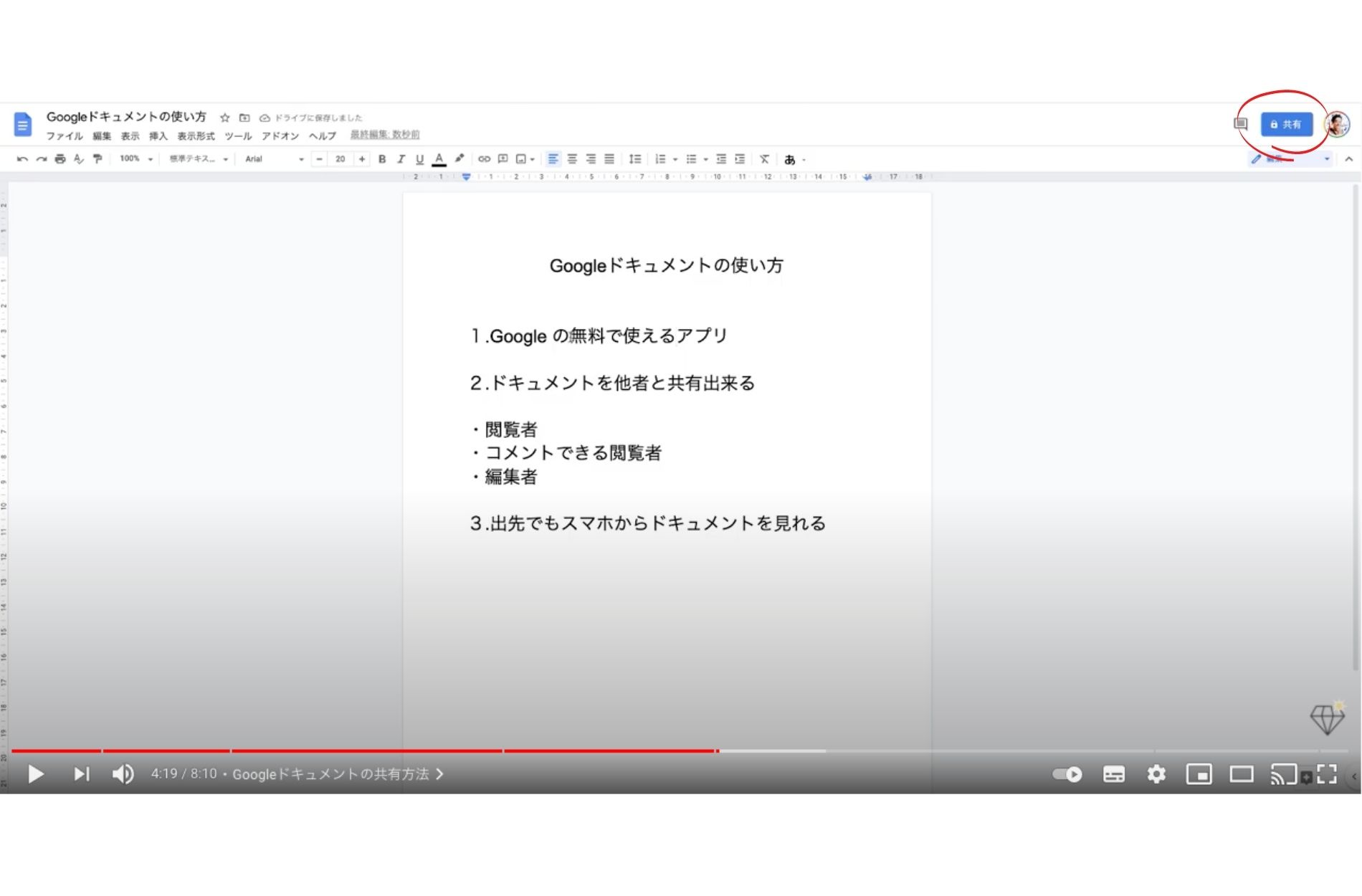Insert a link using the chain icon
Image resolution: width=1362 pixels, height=896 pixels.
tap(485, 159)
